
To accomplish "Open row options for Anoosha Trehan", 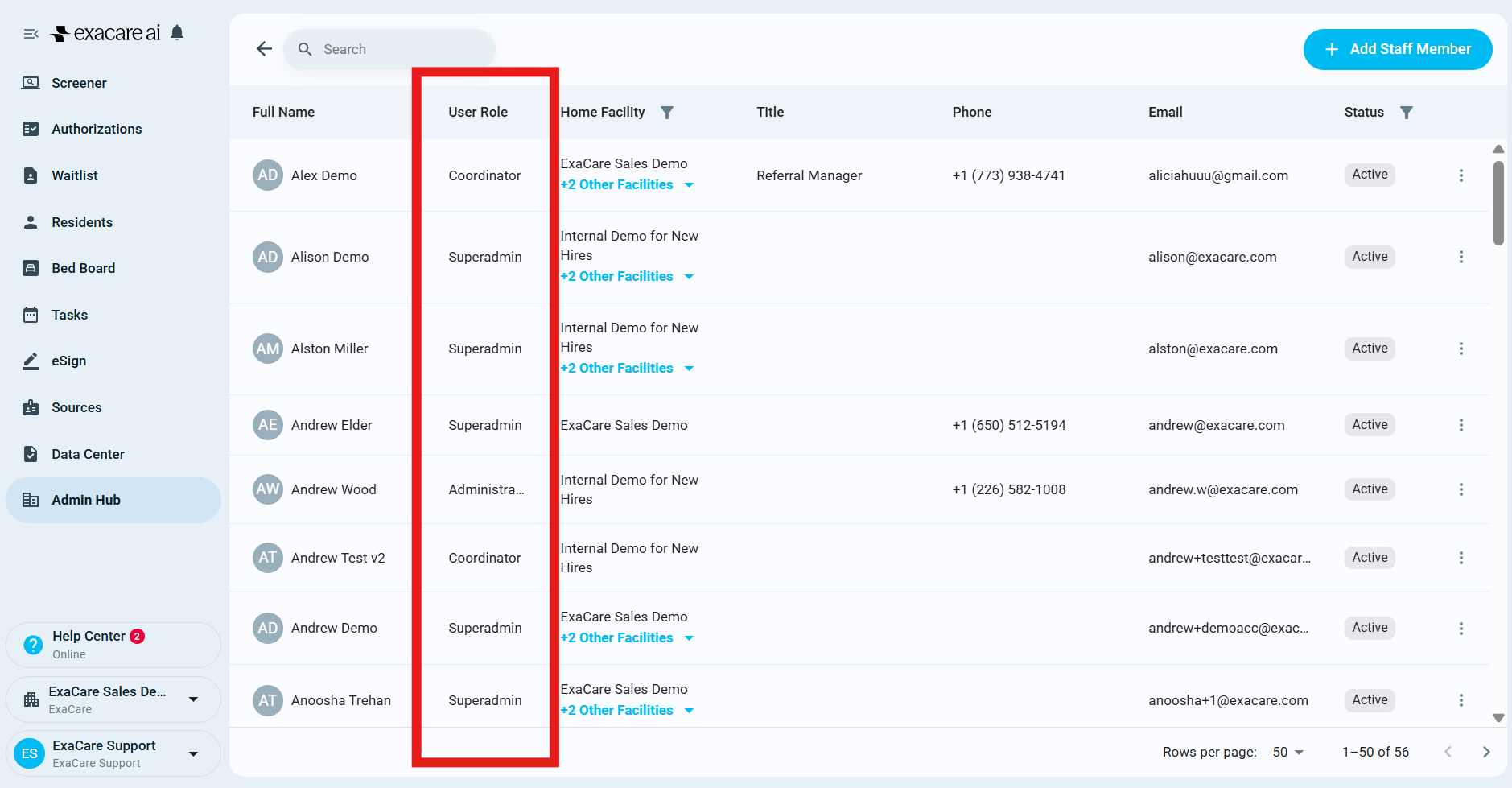I will pos(1461,700).
